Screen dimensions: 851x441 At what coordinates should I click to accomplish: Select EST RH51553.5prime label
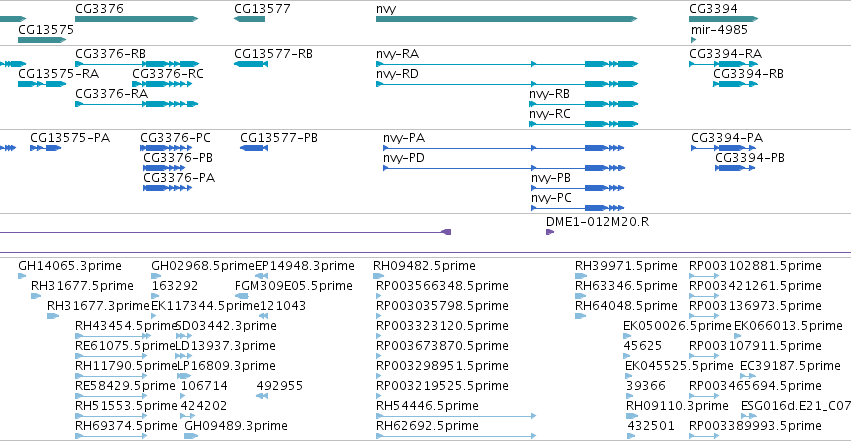(x=126, y=406)
